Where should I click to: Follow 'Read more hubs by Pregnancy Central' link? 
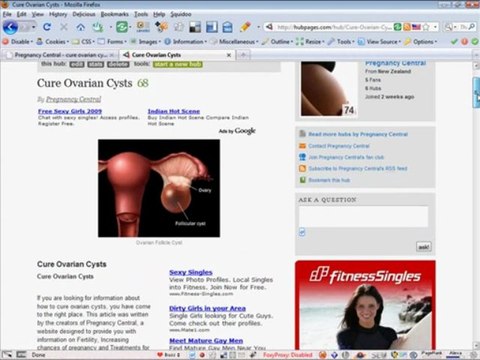[x=358, y=134]
